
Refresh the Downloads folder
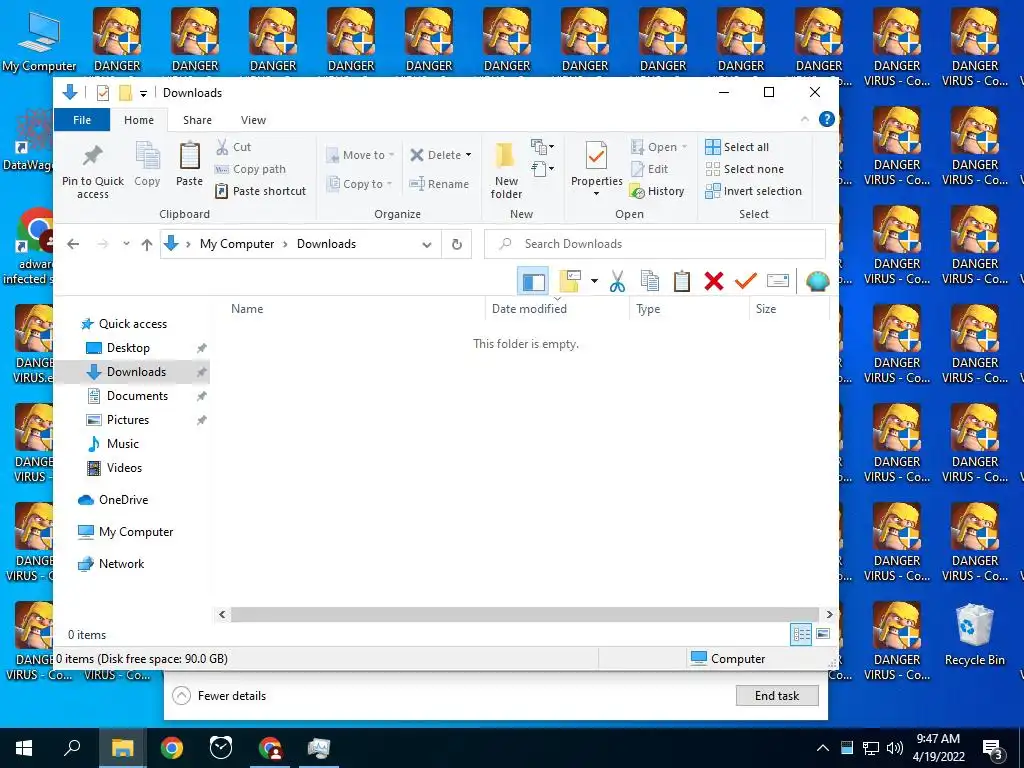coord(456,244)
